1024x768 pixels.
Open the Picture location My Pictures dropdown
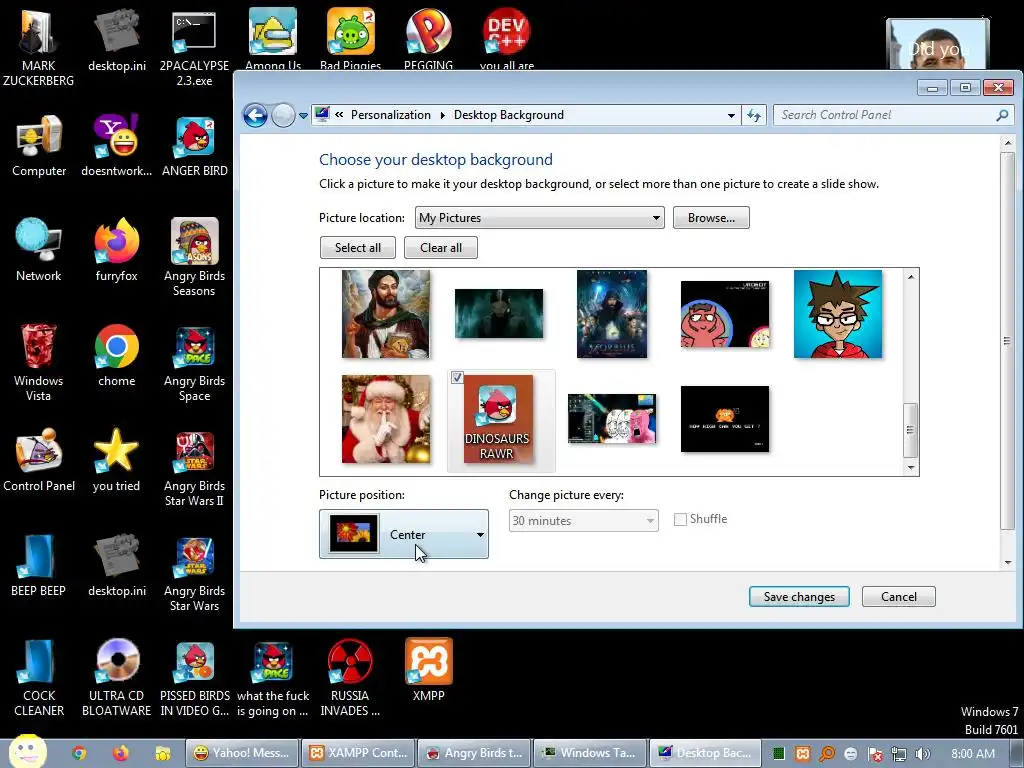click(x=539, y=218)
